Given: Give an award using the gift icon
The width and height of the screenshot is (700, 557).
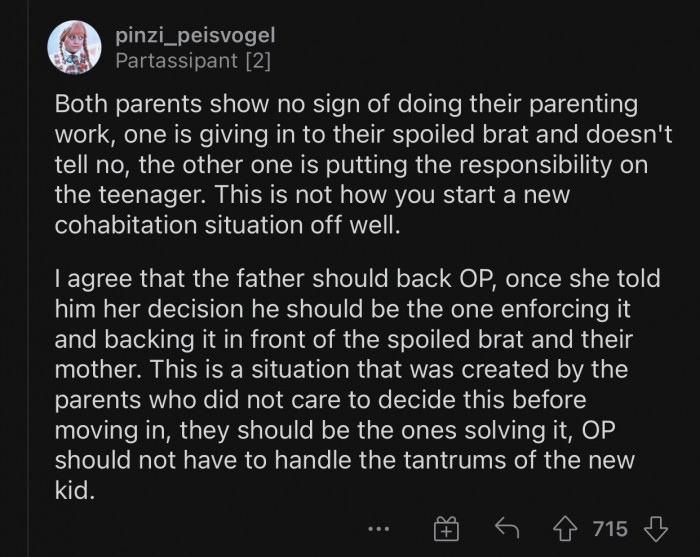Looking at the screenshot, I should point(443,529).
